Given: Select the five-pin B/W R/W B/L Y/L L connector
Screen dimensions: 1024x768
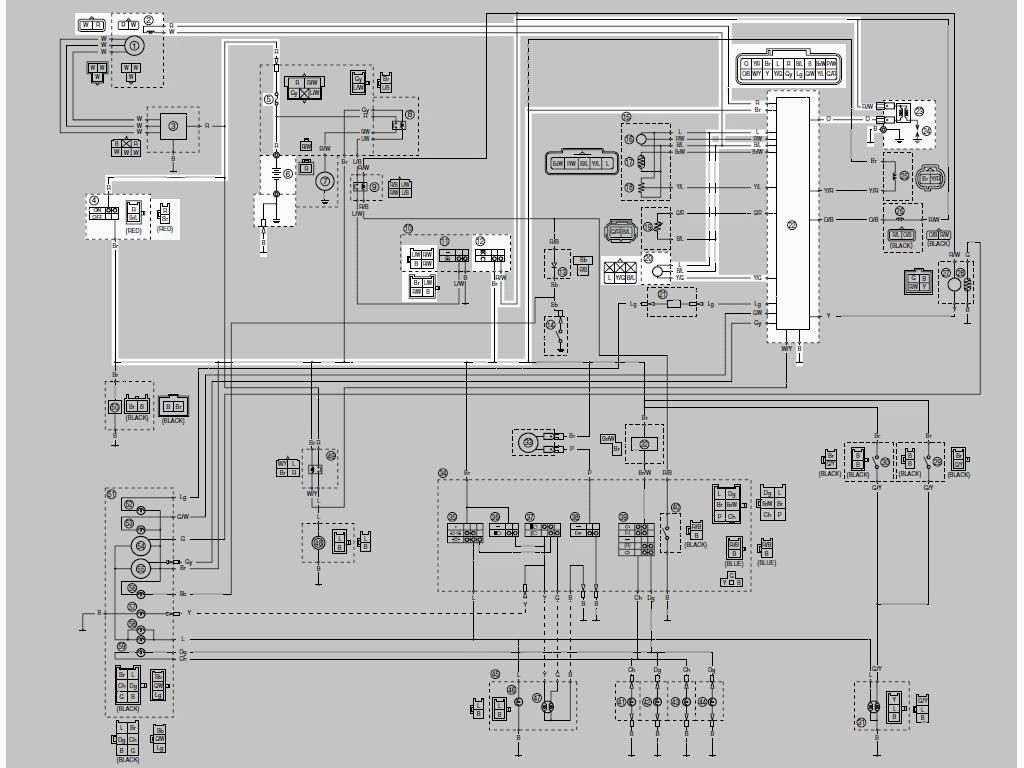Looking at the screenshot, I should pyautogui.click(x=581, y=162).
